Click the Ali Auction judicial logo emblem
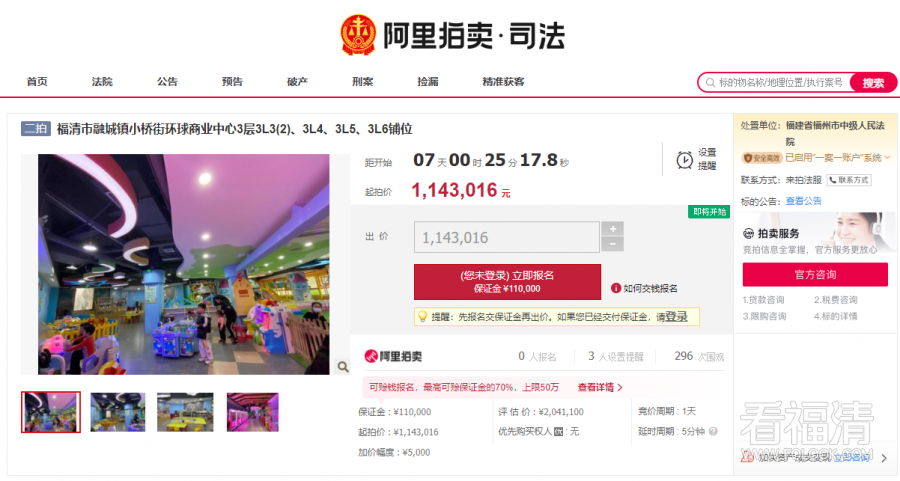900x481 pixels. (x=358, y=35)
